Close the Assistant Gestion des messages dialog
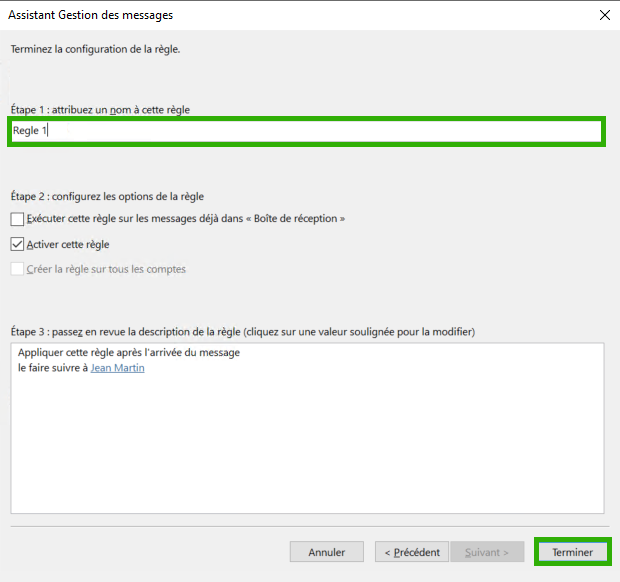 point(605,15)
